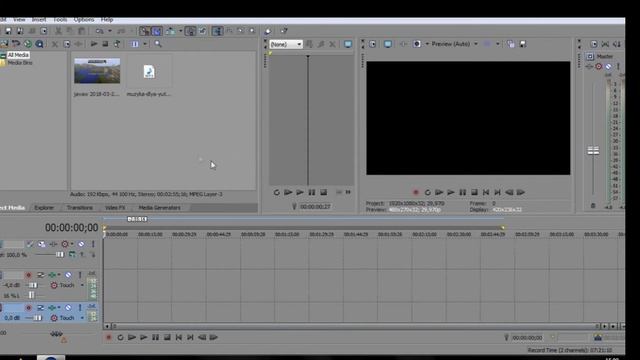Image resolution: width=640 pixels, height=360 pixels.
Task: Preview video on external monitor
Action: click(x=388, y=44)
